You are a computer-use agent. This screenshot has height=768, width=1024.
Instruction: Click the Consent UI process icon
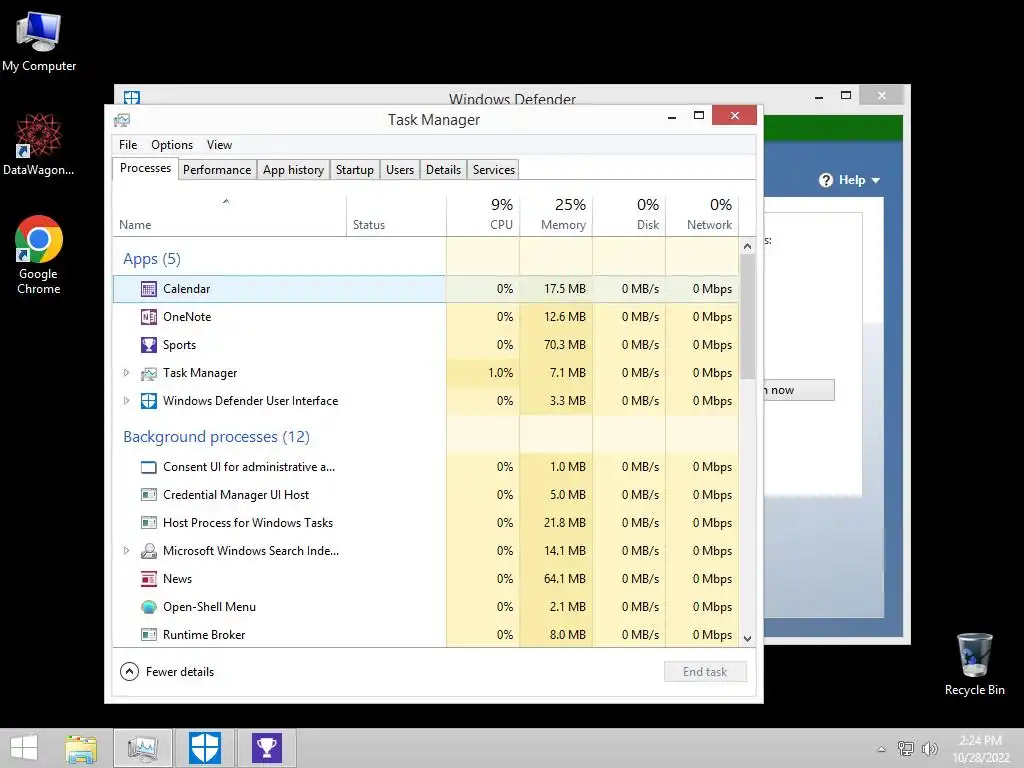point(149,467)
